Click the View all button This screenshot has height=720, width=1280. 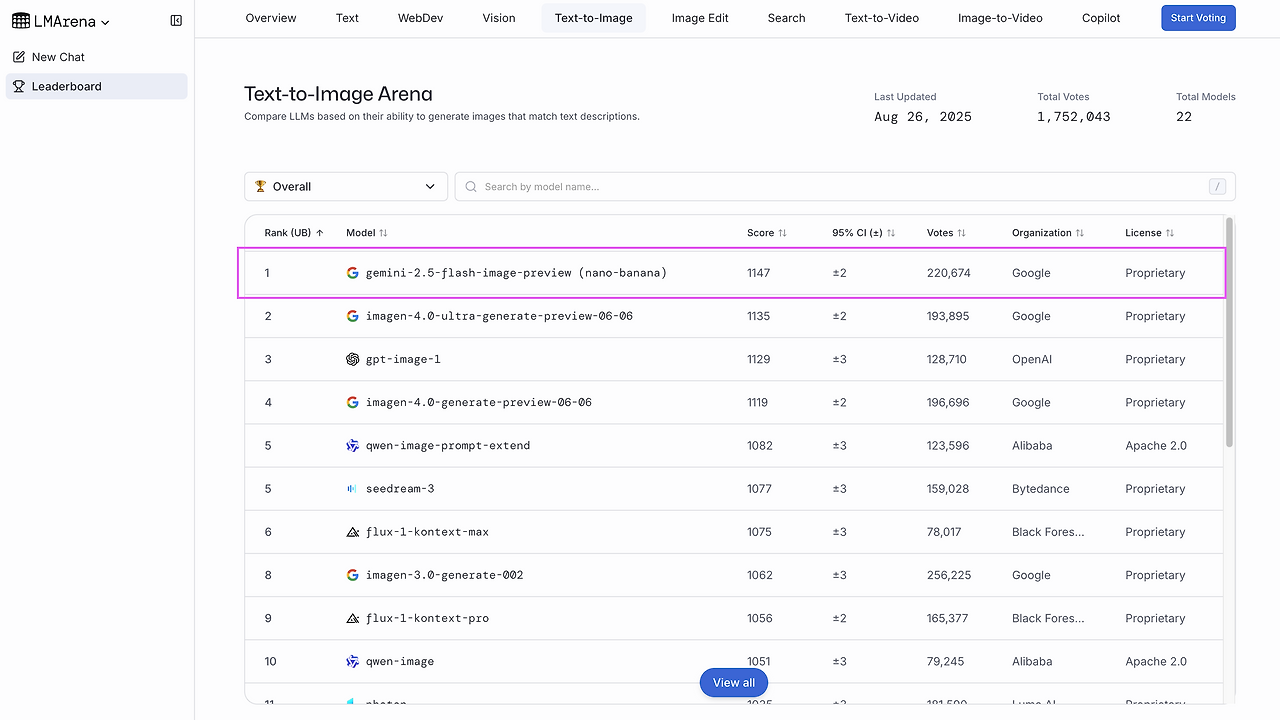click(x=734, y=683)
